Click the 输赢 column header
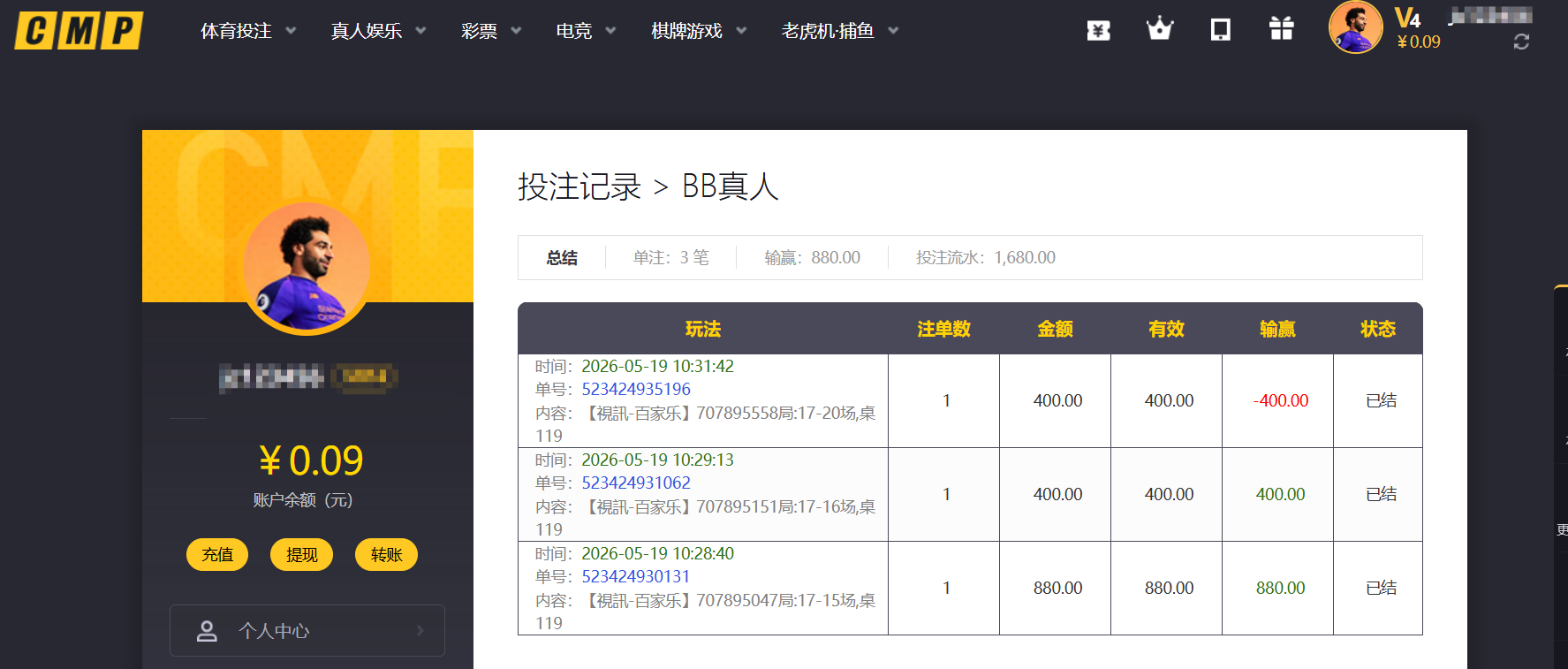This screenshot has width=1568, height=669. [1277, 329]
